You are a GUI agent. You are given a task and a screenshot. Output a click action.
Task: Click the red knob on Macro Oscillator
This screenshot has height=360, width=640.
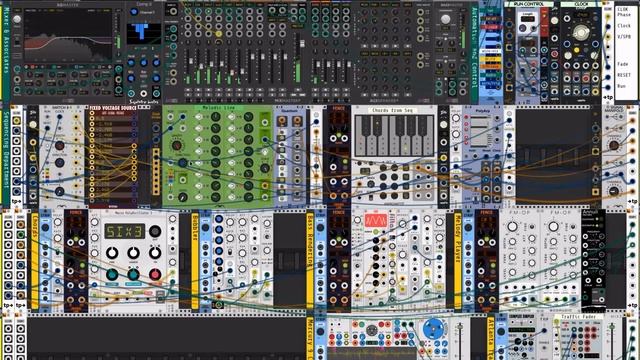pos(155,274)
